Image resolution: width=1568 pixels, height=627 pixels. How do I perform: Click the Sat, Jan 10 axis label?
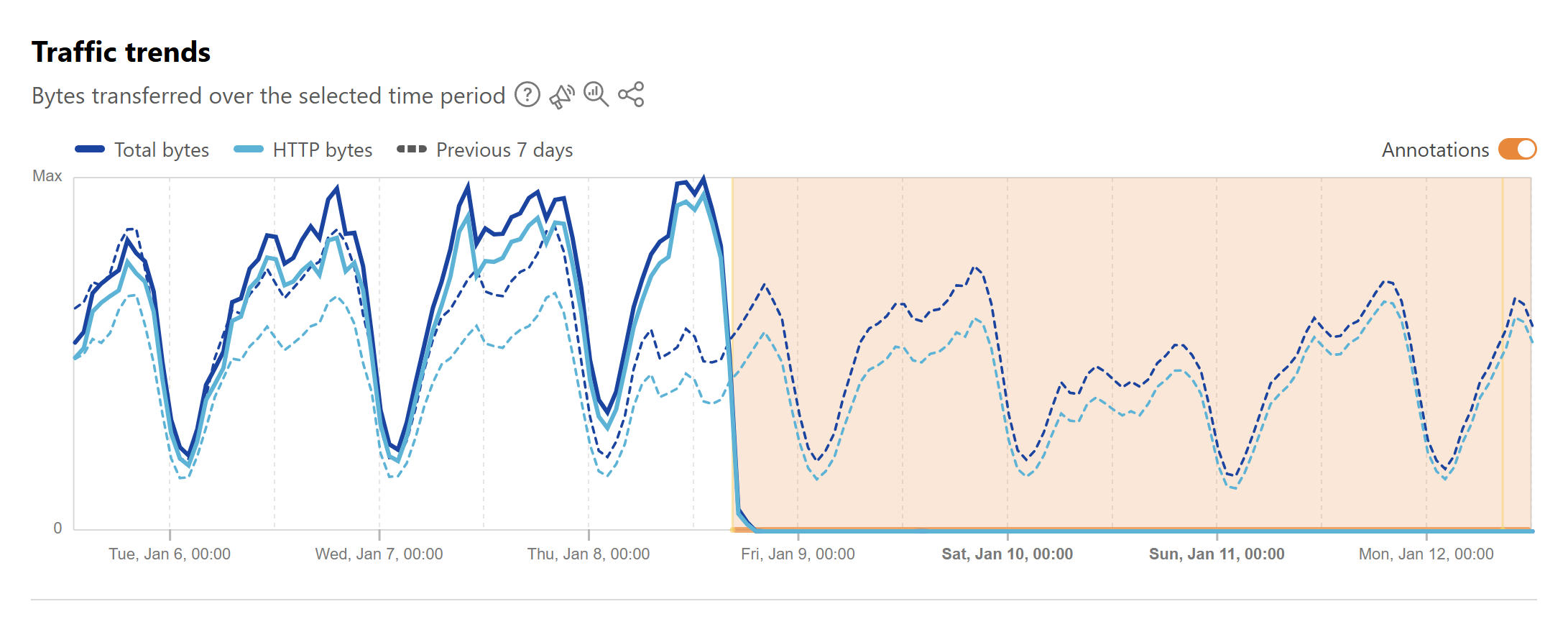[x=1007, y=554]
